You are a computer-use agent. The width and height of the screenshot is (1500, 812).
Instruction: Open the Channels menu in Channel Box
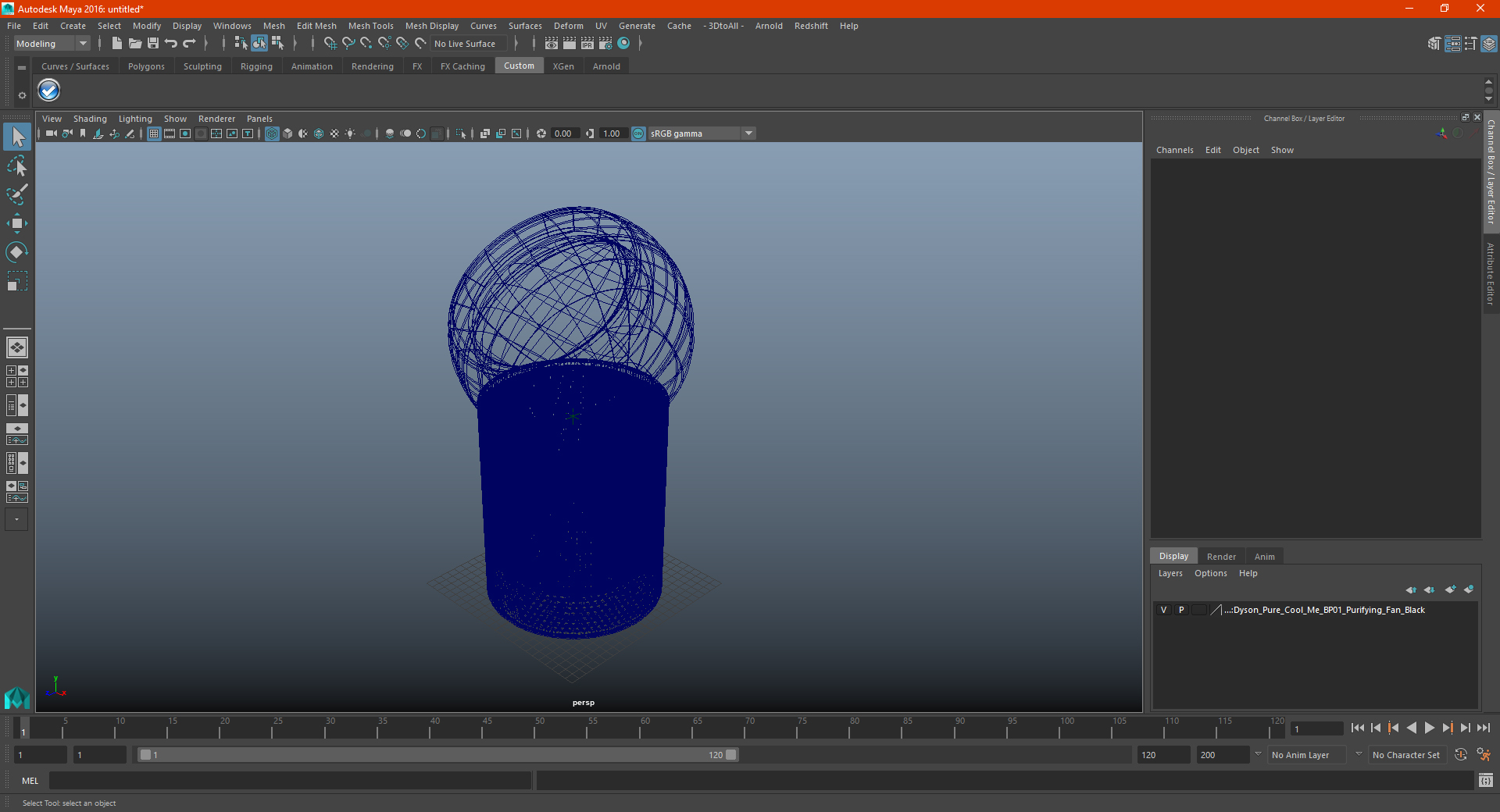click(x=1175, y=150)
